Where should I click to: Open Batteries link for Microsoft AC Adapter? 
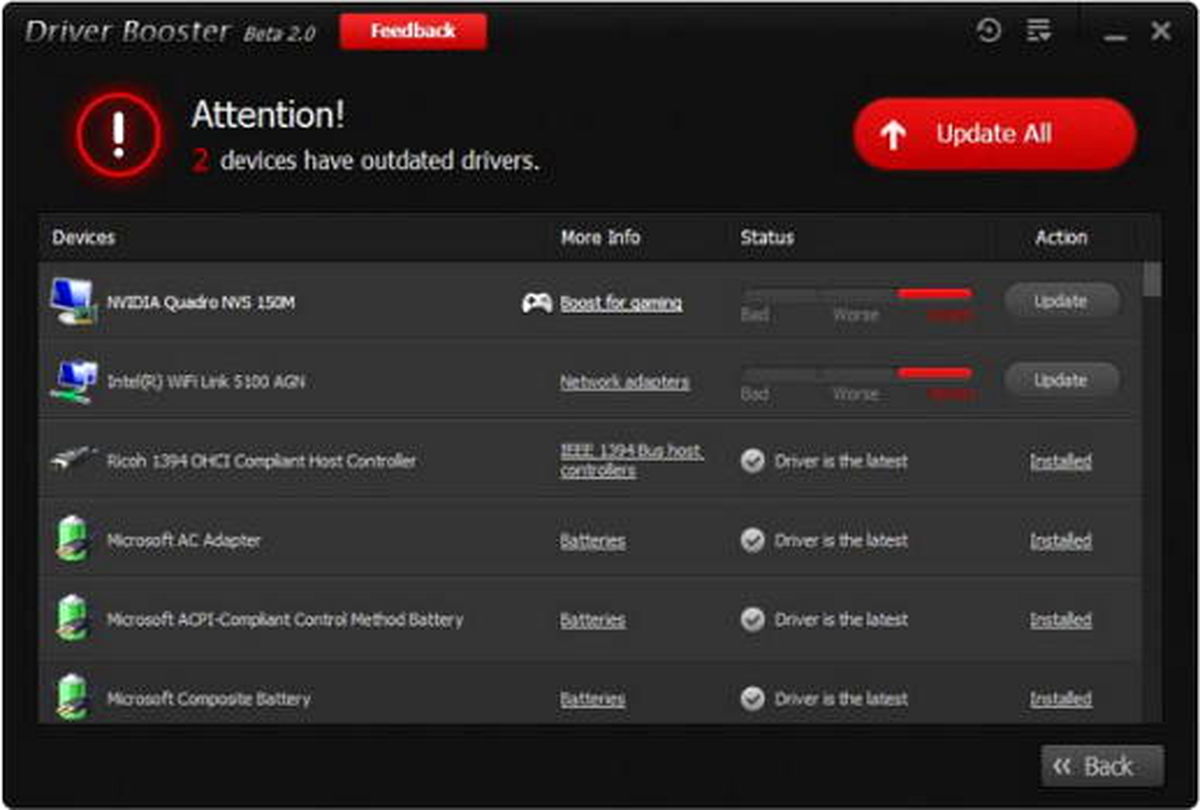(x=592, y=540)
